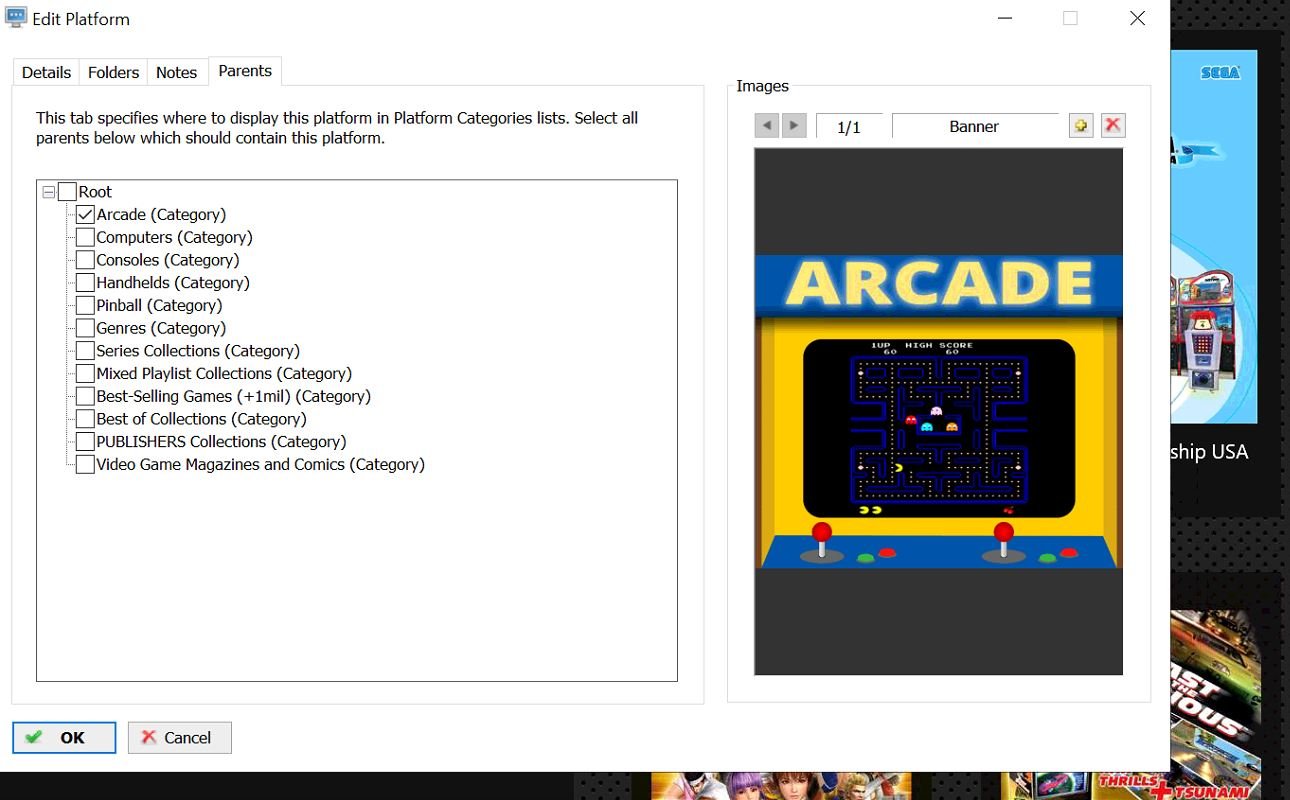Screen dimensions: 1290x800
Task: Check the Mixed Playlist Collections checkbox
Action: tap(85, 373)
